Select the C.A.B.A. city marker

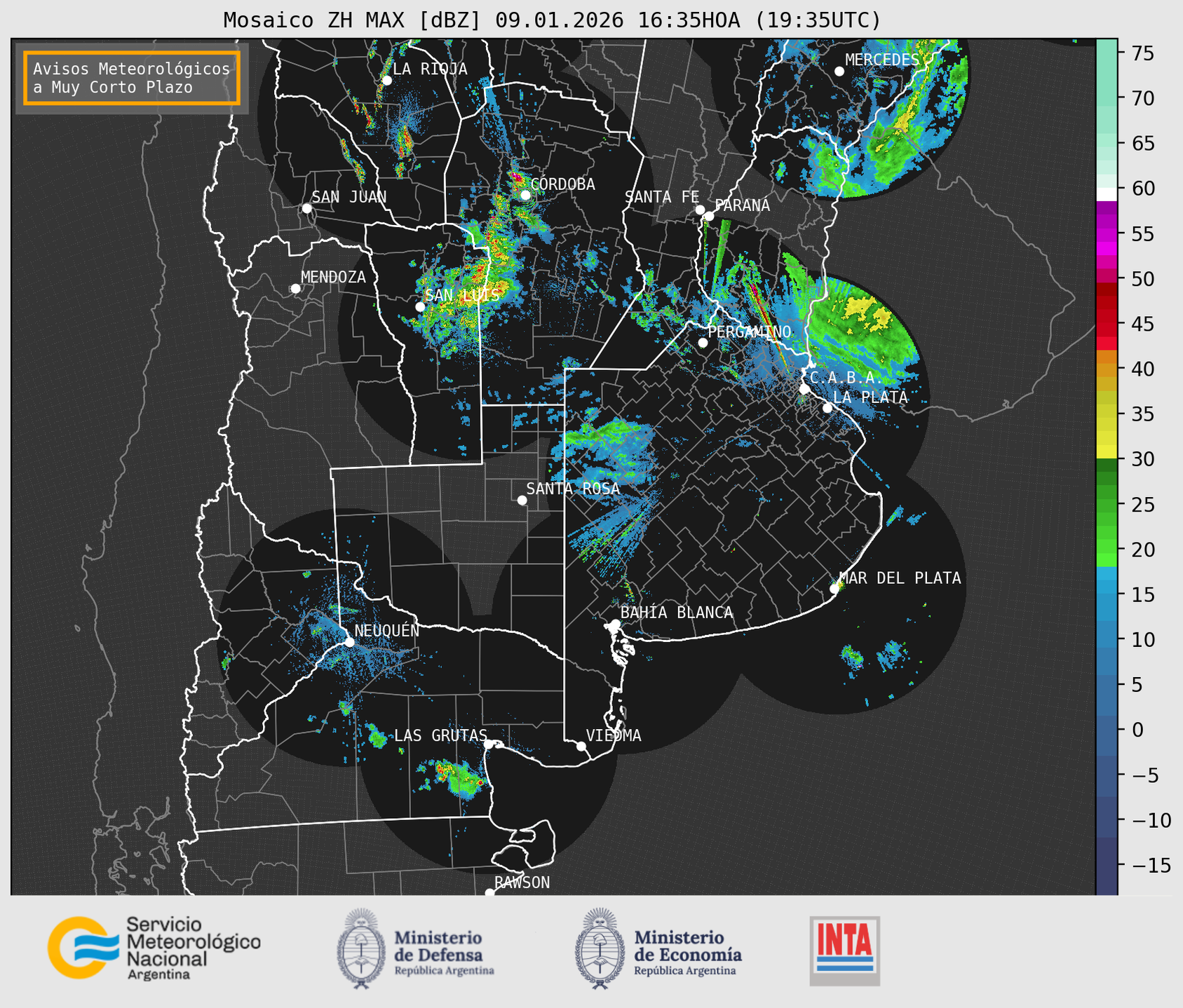pyautogui.click(x=805, y=389)
